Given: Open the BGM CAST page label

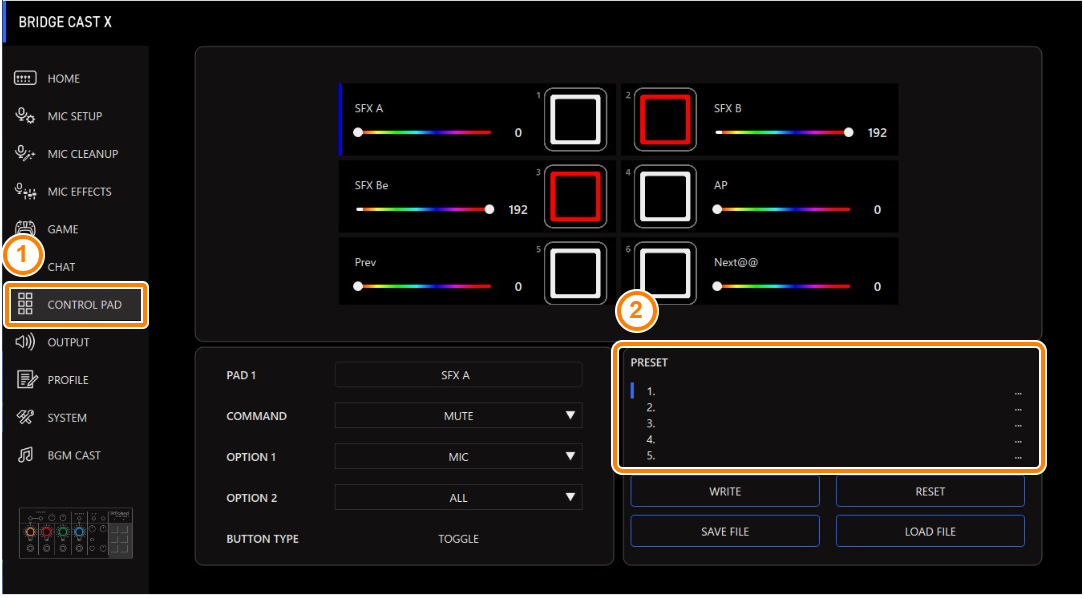Looking at the screenshot, I should point(74,456).
